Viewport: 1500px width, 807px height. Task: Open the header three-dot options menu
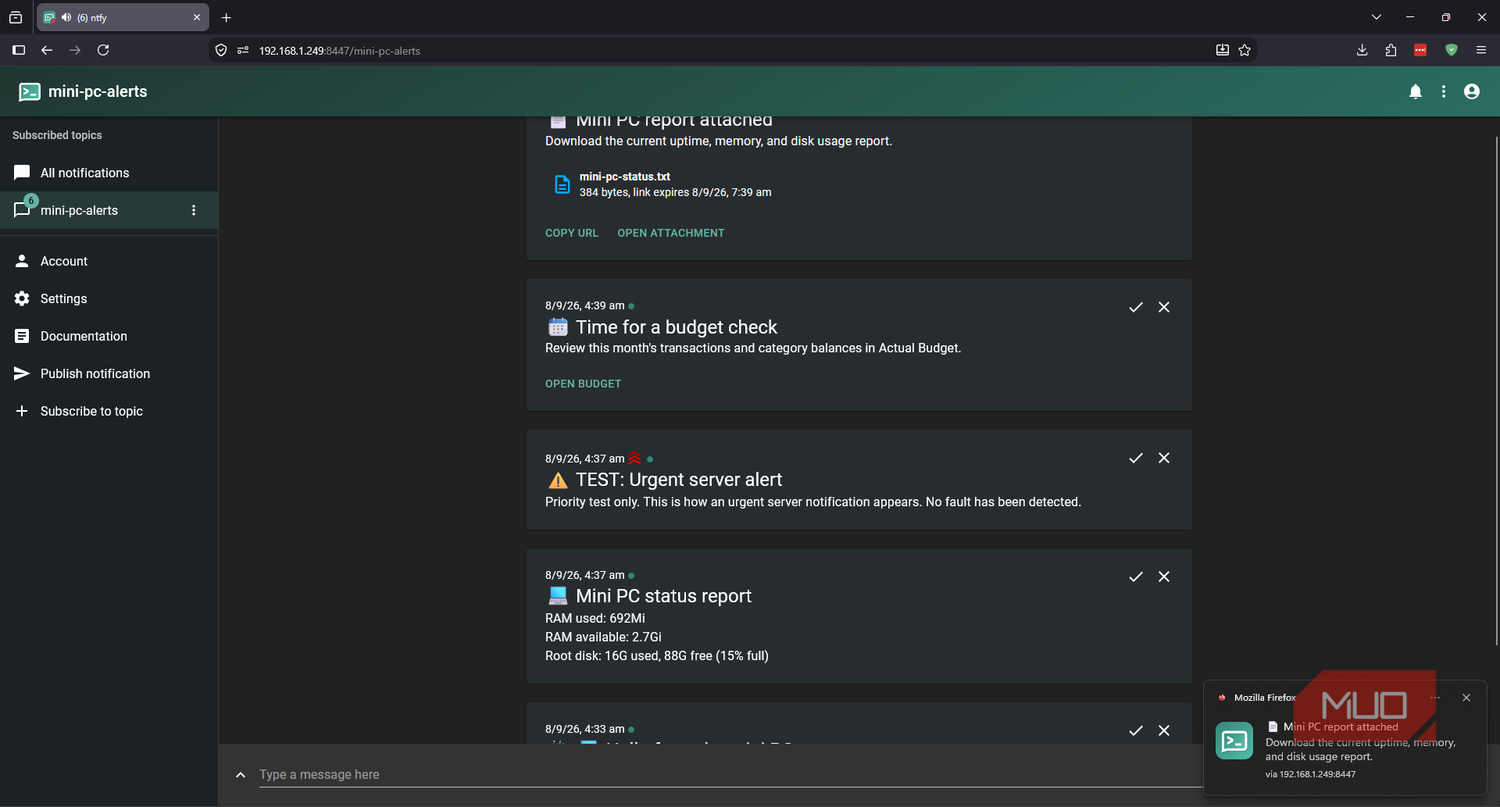coord(1443,92)
